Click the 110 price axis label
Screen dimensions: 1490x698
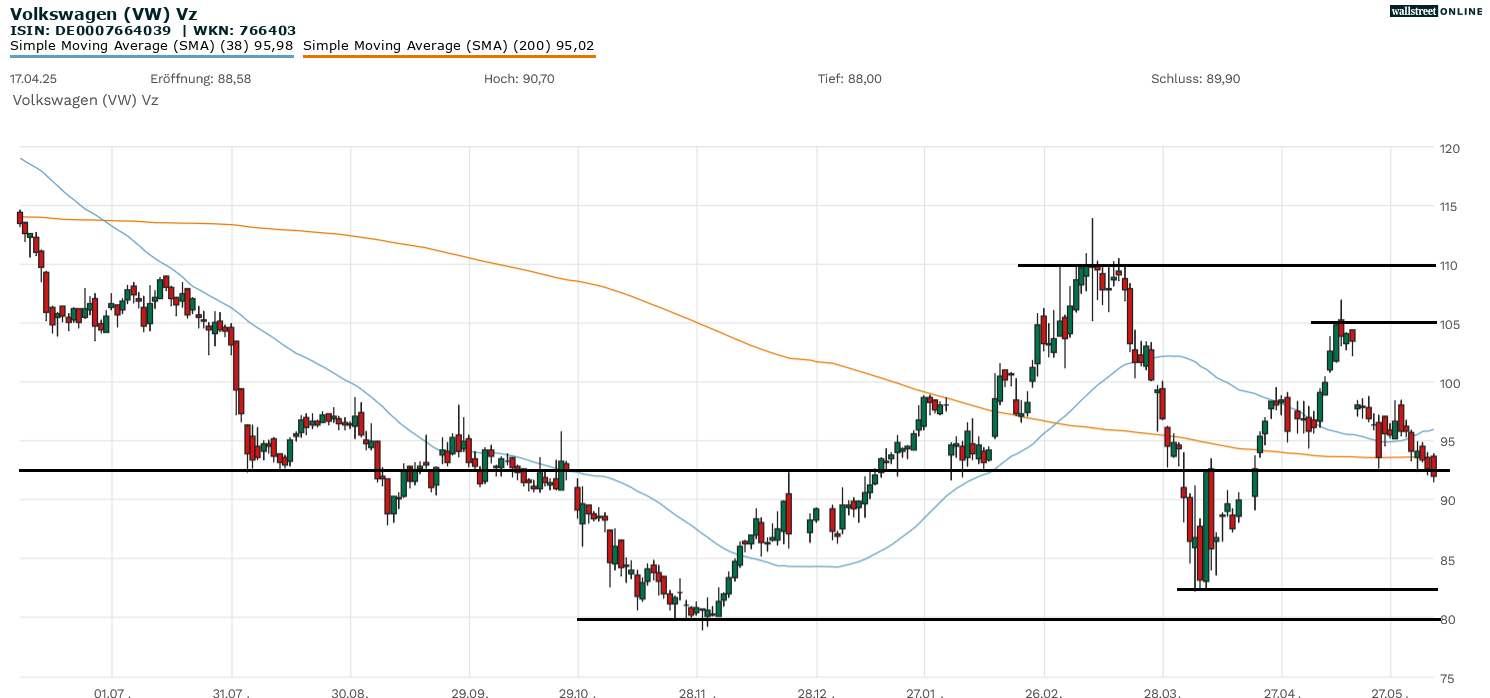[x=1450, y=266]
